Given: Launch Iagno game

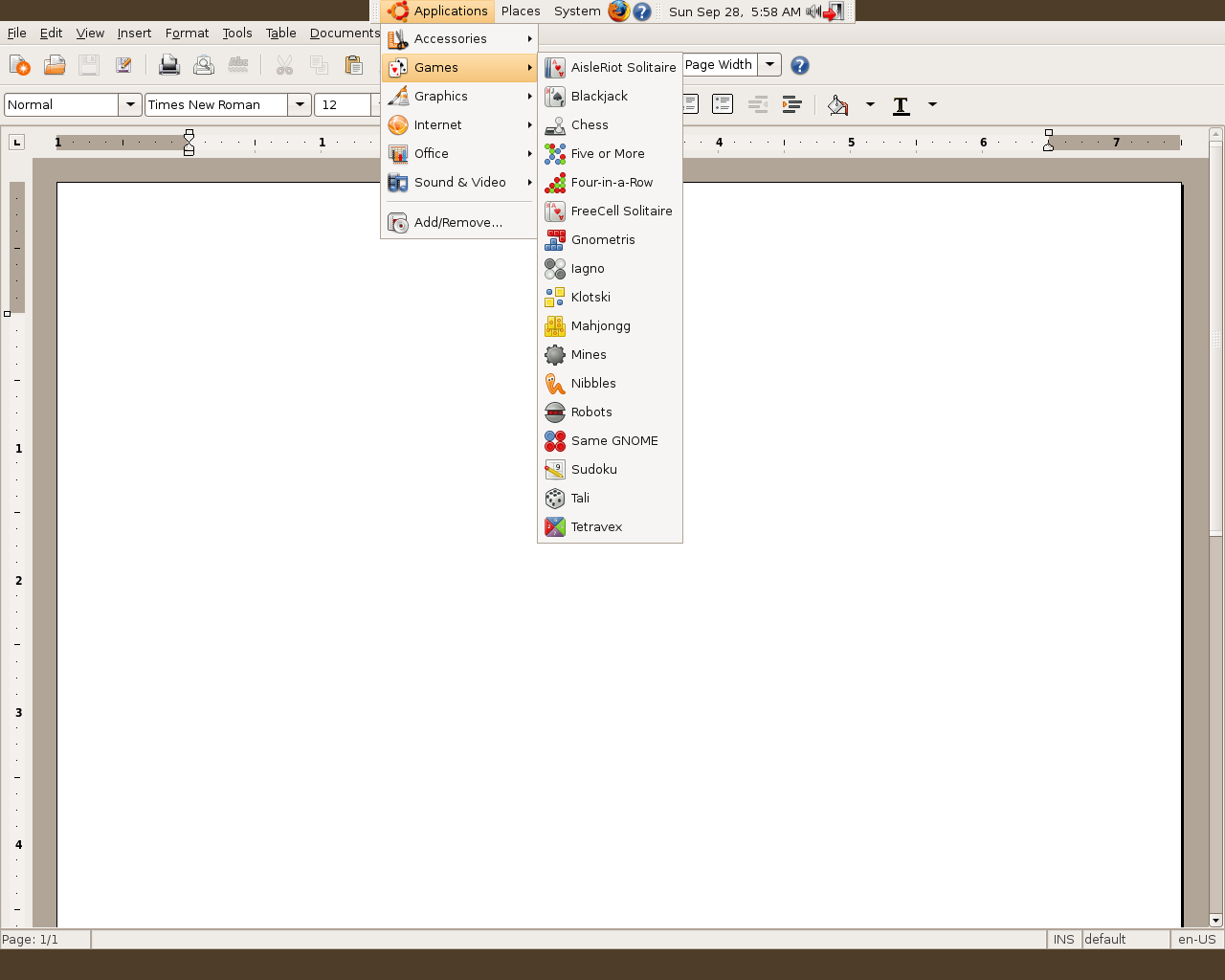Looking at the screenshot, I should [x=610, y=268].
